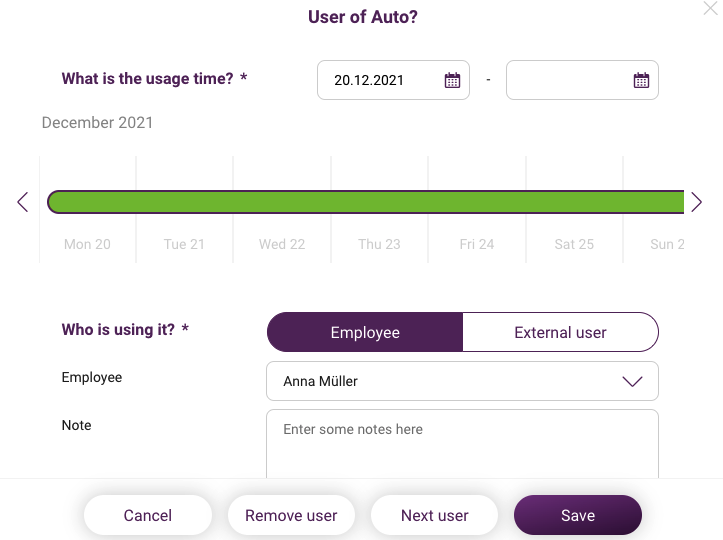Open the end date calendar picker icon
723x540 pixels.
(x=641, y=80)
